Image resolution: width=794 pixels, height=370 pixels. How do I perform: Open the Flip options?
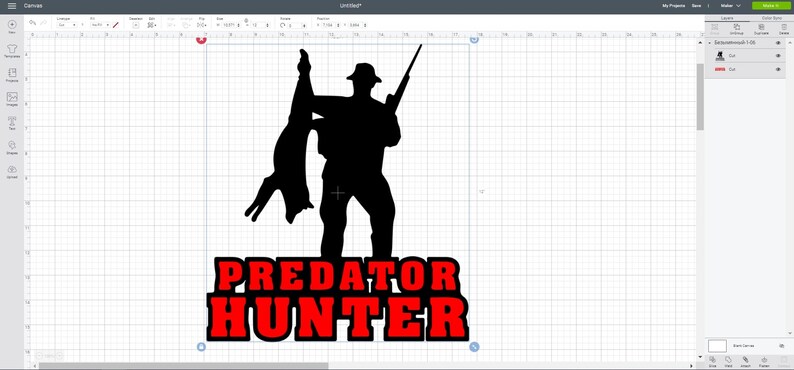(x=202, y=25)
